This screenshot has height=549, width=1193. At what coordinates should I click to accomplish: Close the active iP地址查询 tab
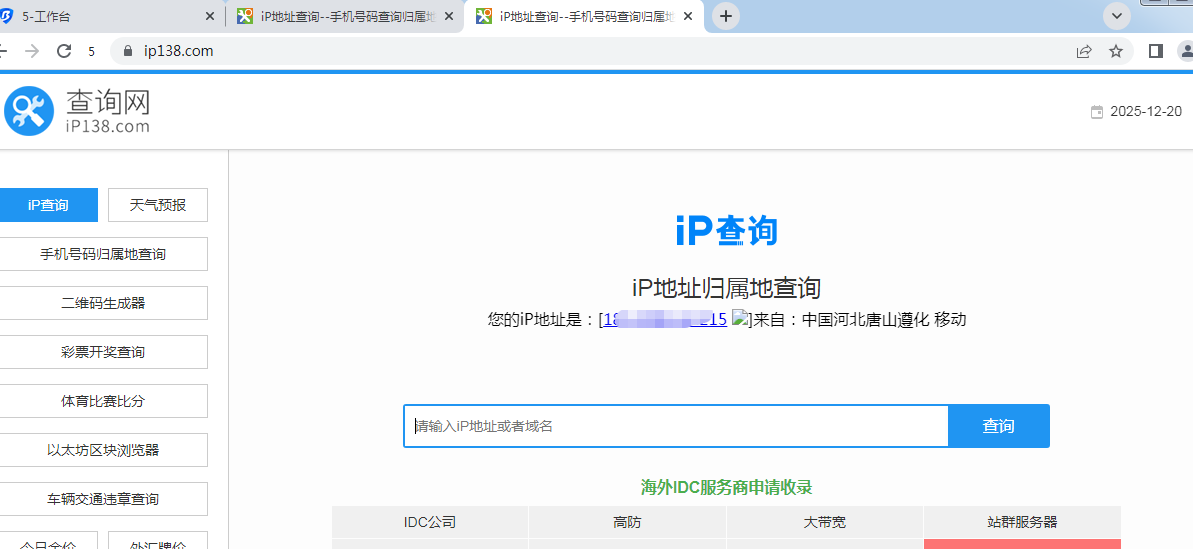pyautogui.click(x=688, y=16)
